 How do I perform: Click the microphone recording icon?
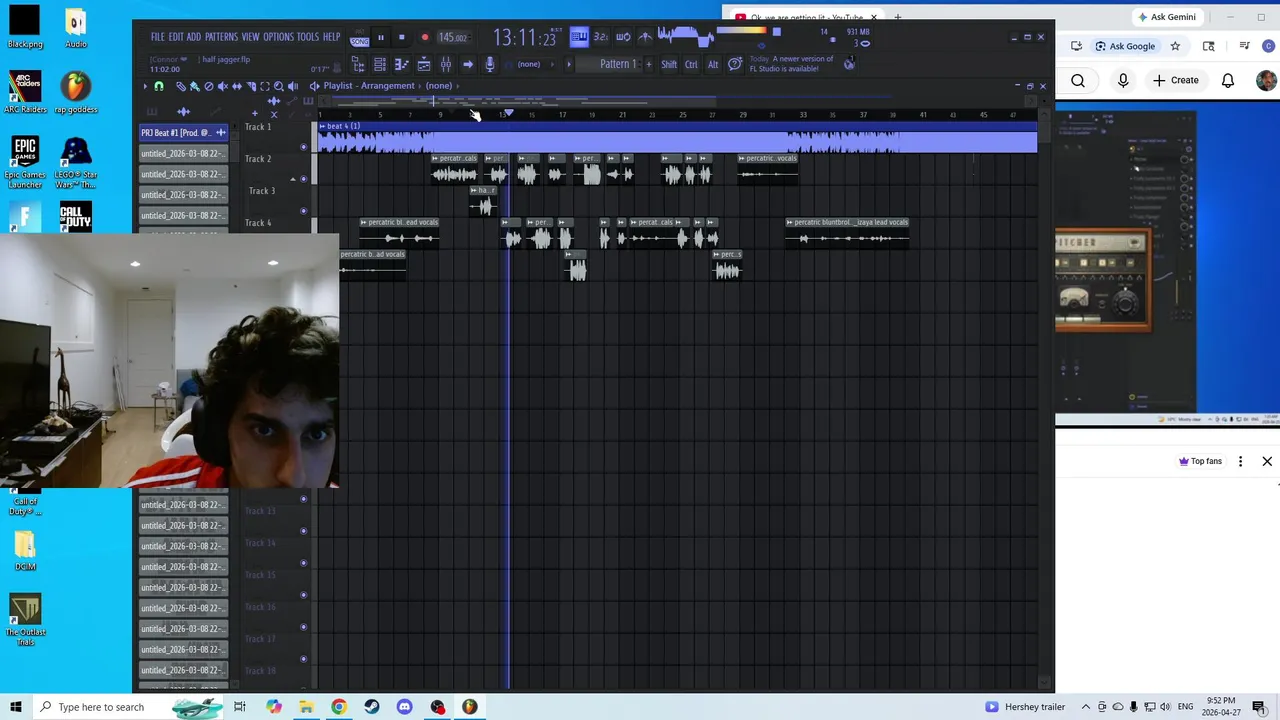tap(490, 64)
